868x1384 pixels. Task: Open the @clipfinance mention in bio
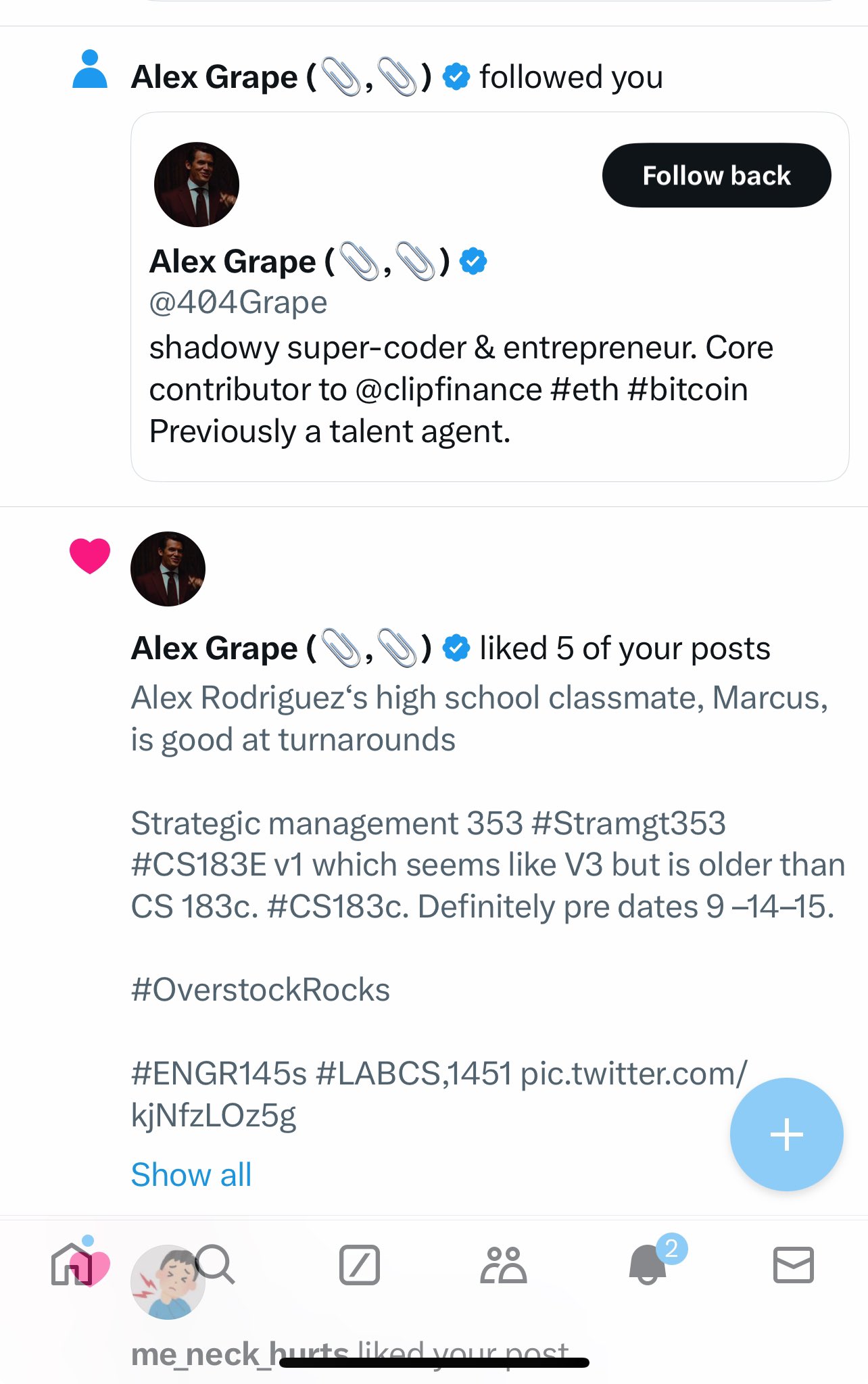pos(448,390)
